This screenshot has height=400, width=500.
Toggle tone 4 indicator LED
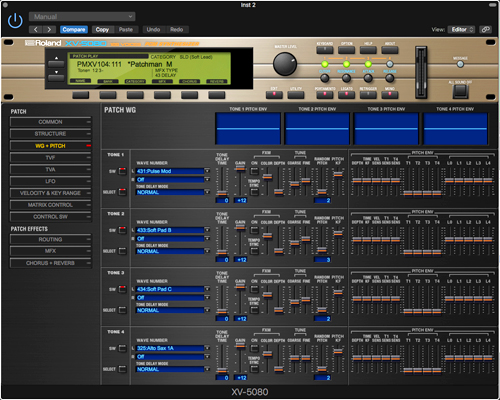tap(390, 64)
